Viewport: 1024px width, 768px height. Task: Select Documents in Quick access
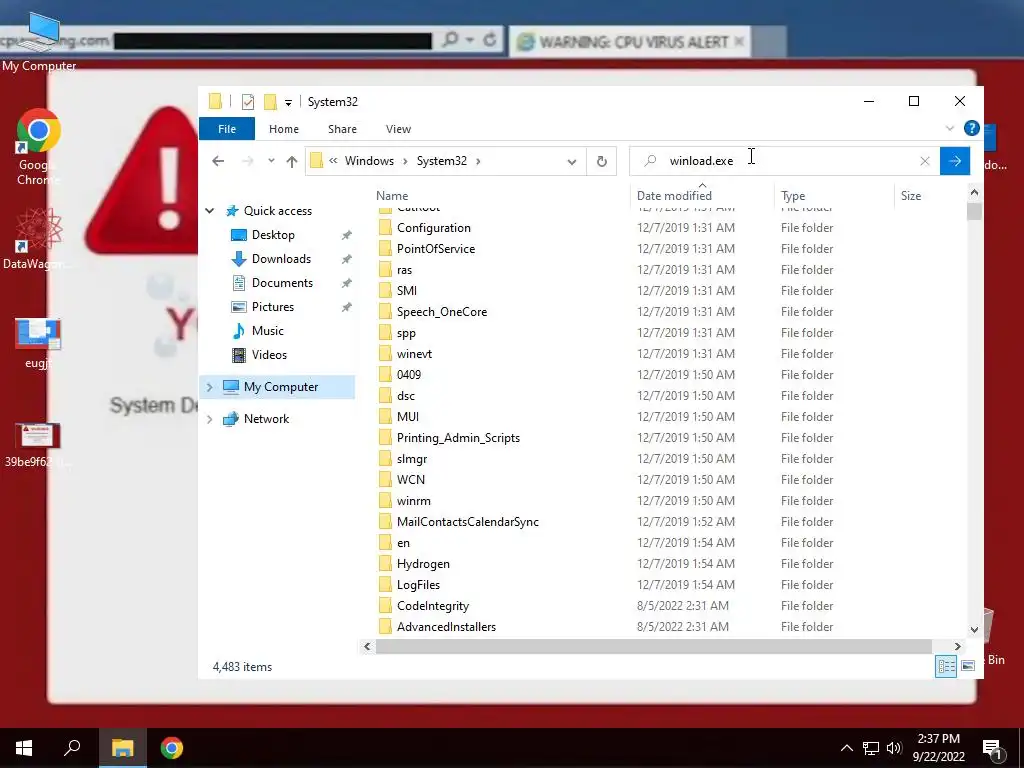tap(282, 283)
